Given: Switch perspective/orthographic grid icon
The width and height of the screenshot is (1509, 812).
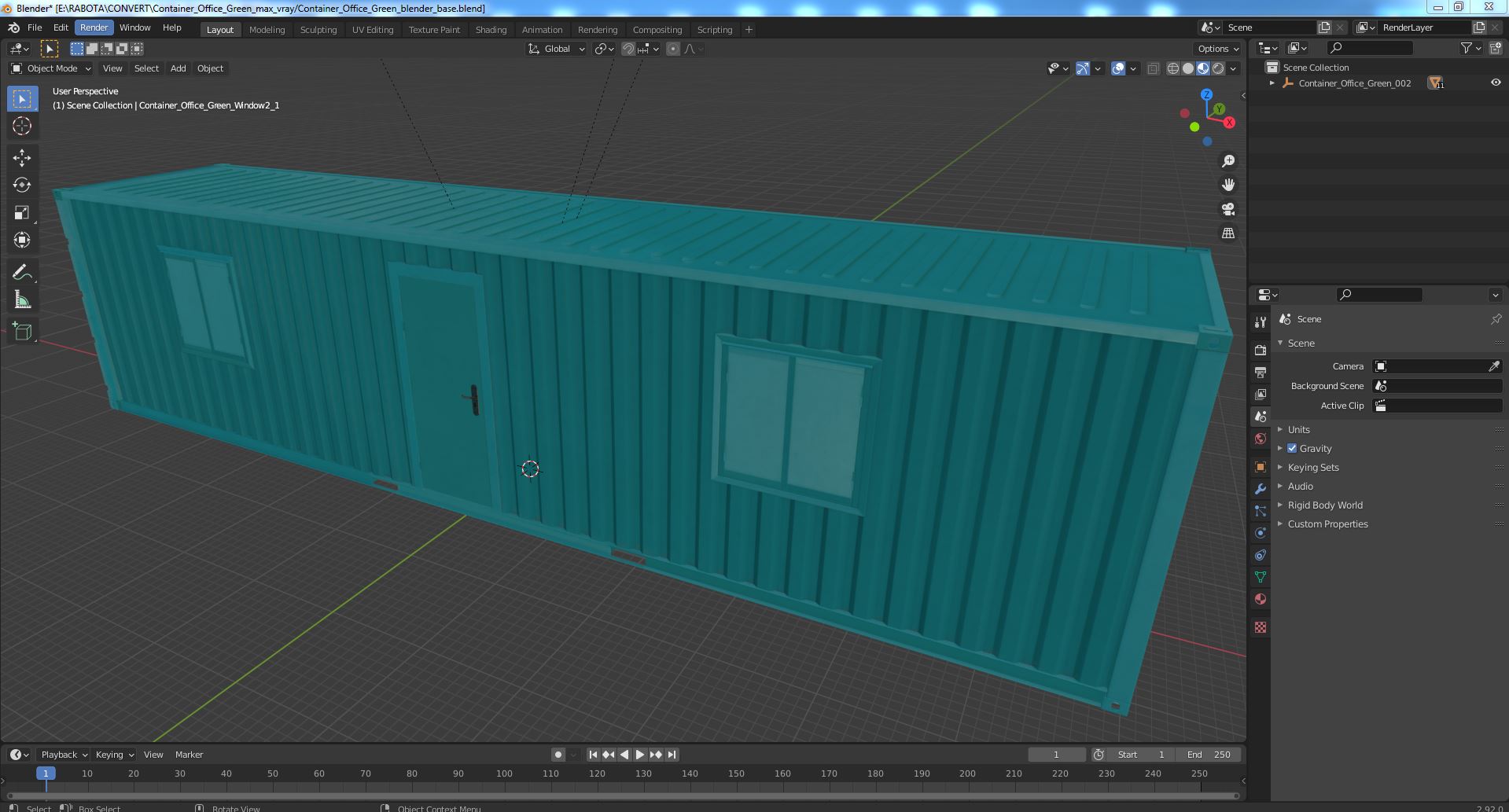Looking at the screenshot, I should [x=1228, y=233].
